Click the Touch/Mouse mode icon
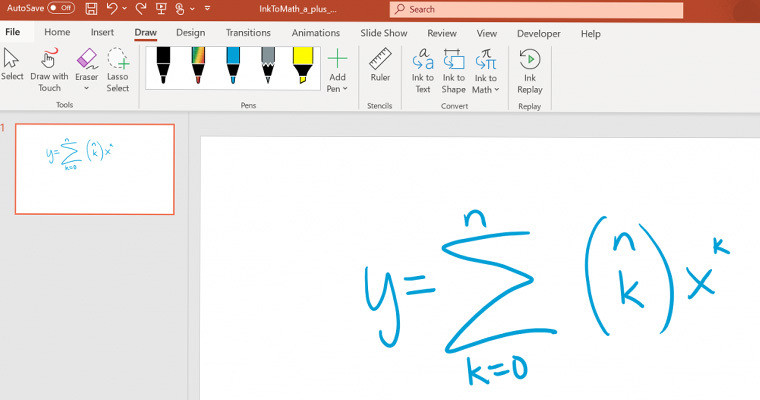 pos(180,8)
